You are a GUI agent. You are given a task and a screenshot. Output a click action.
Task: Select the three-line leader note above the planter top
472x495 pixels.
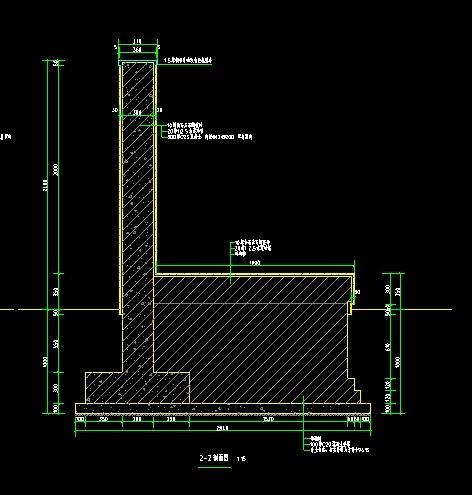253,248
